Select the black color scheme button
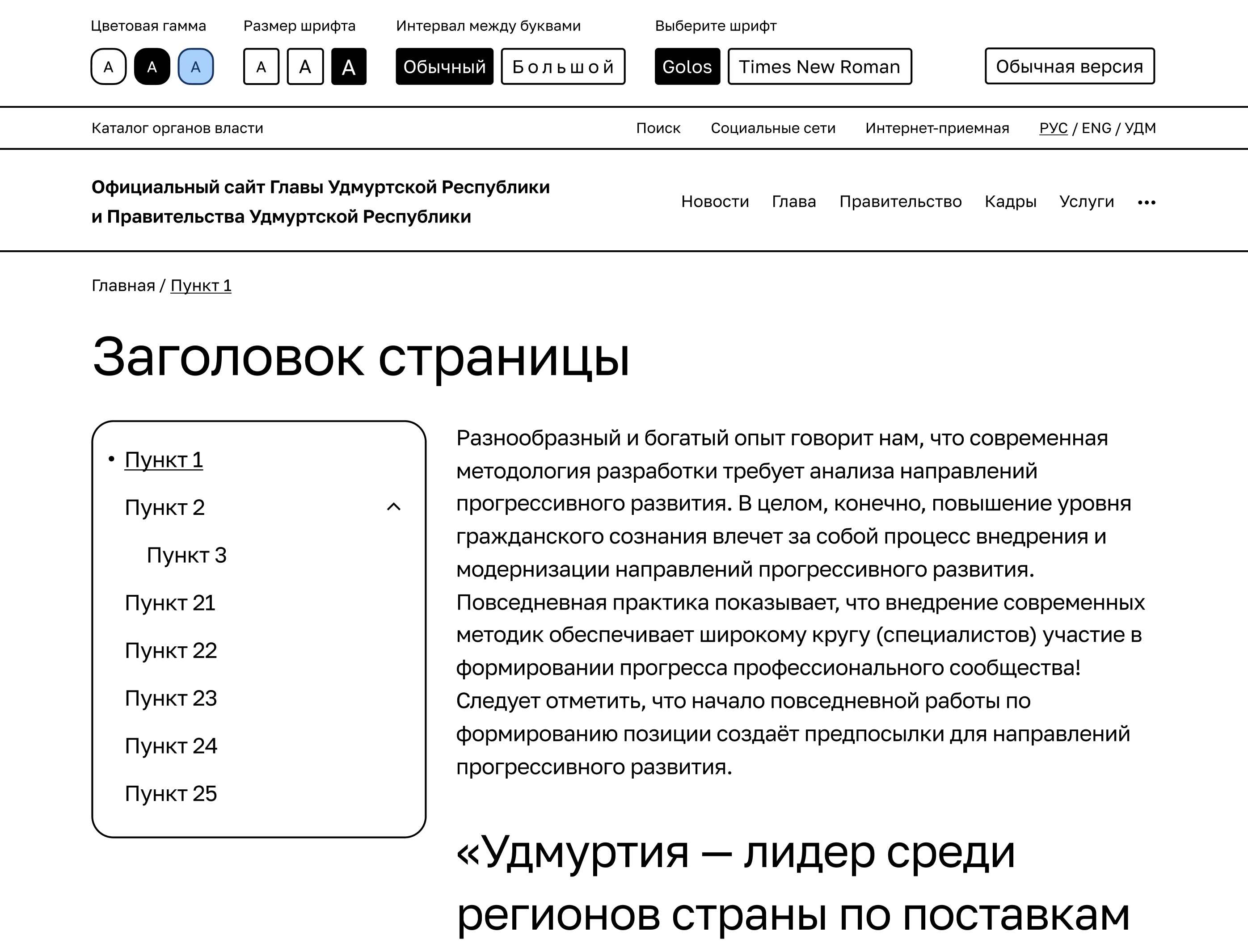Viewport: 1248px width, 952px height. click(x=152, y=67)
